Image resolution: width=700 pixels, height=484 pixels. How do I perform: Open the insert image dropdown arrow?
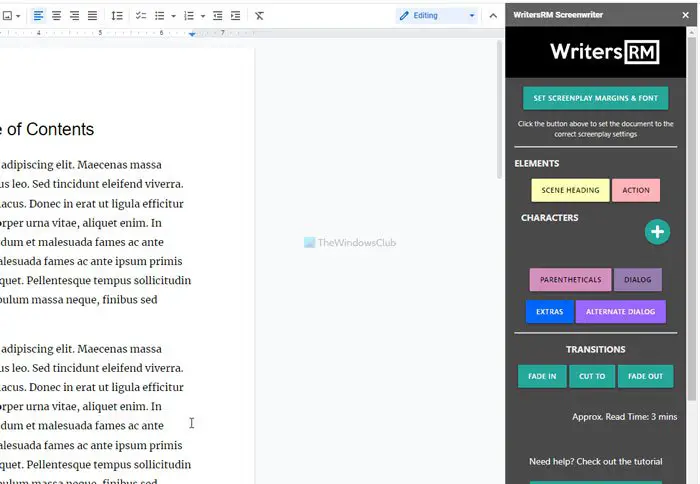pyautogui.click(x=18, y=16)
